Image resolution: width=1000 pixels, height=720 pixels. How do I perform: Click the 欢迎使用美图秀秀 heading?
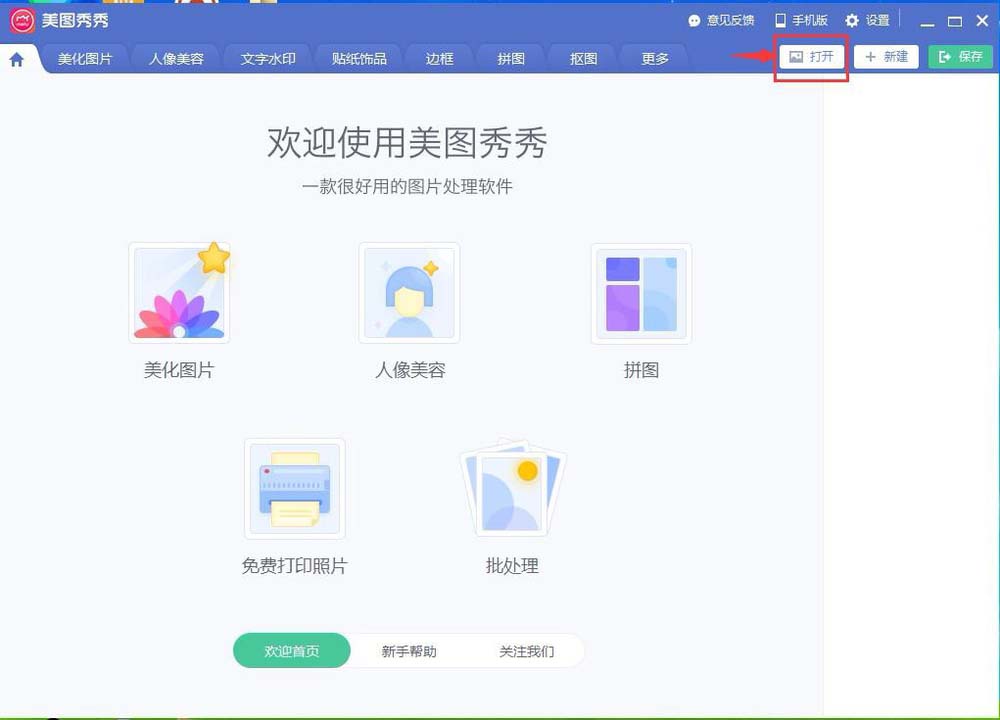(407, 142)
